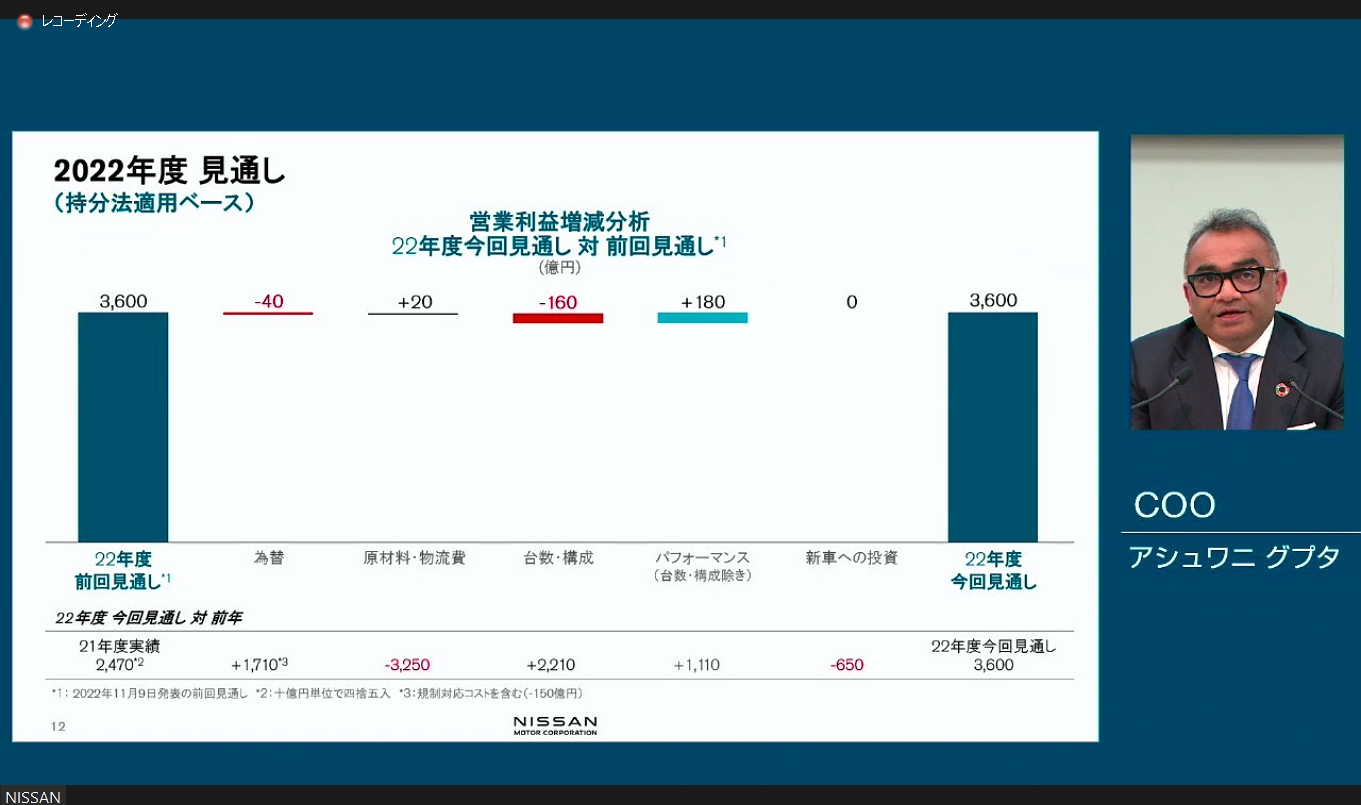Image resolution: width=1361 pixels, height=805 pixels.
Task: Select the 22年度 今回見通し bar
Action: (992, 425)
